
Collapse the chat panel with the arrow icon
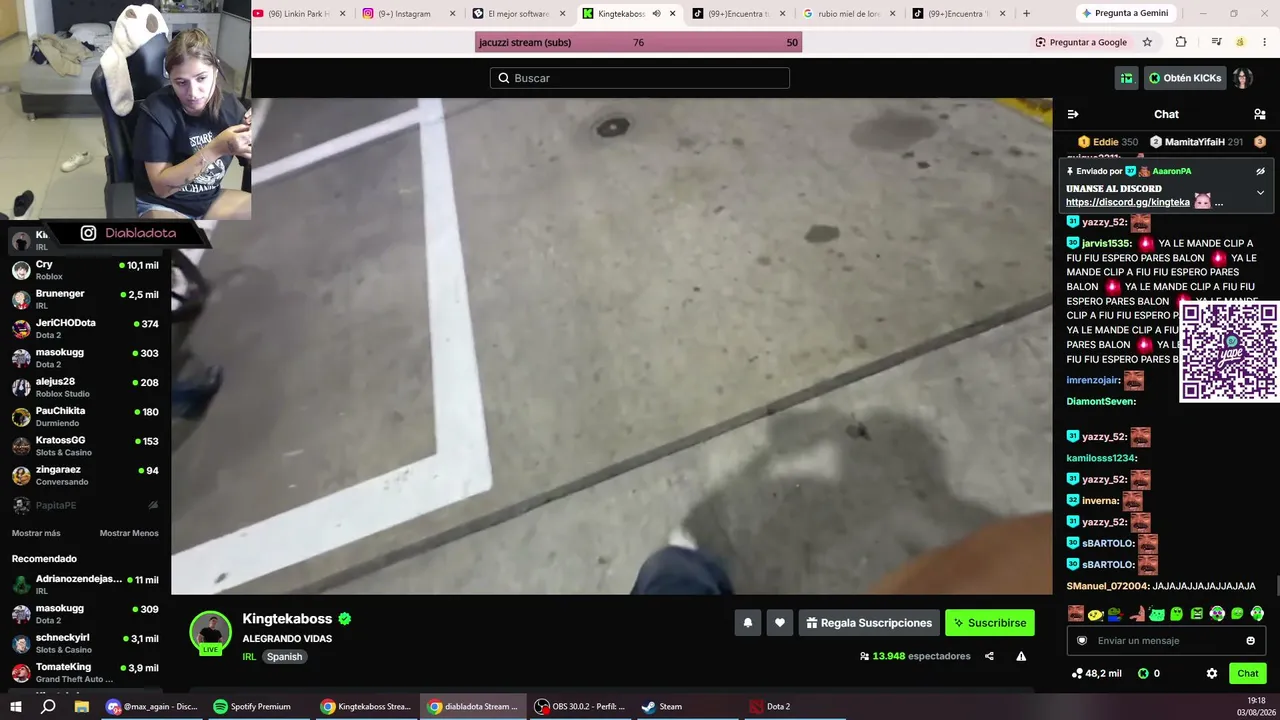tap(1073, 114)
